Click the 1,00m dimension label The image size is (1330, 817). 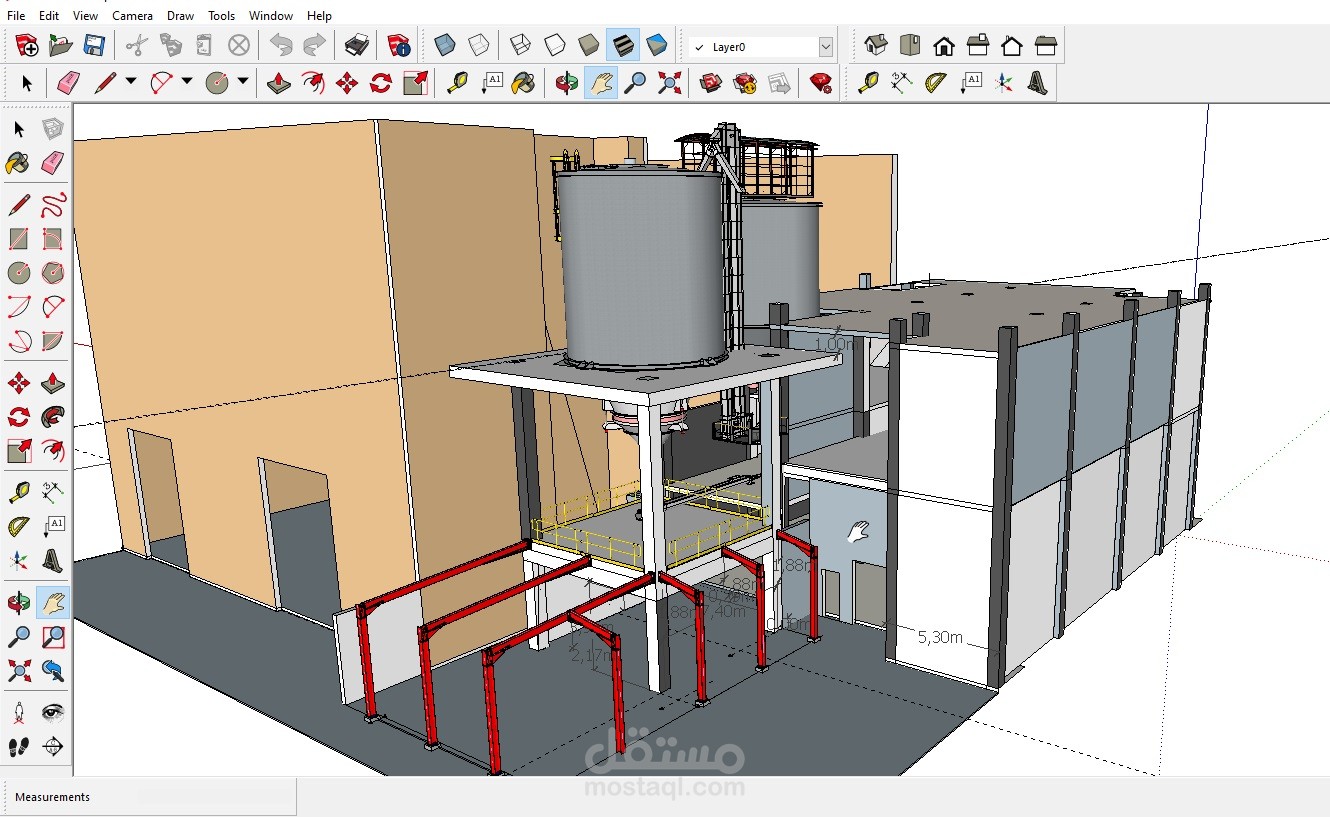(834, 344)
